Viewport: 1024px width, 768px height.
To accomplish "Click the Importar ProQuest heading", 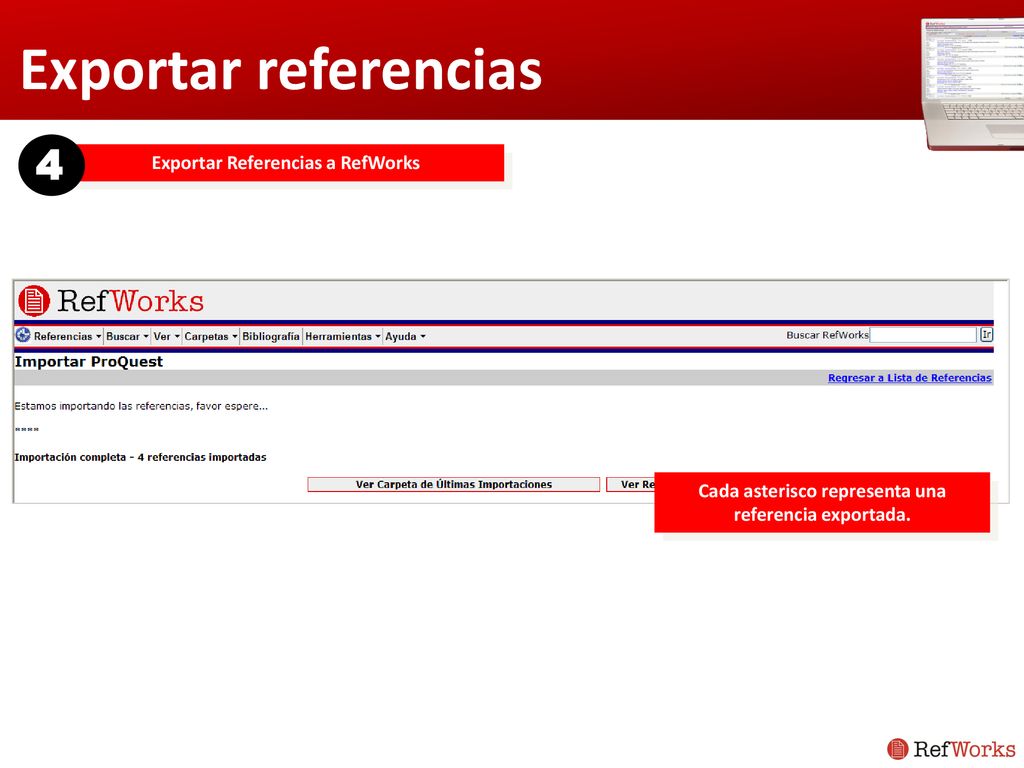I will click(x=89, y=361).
